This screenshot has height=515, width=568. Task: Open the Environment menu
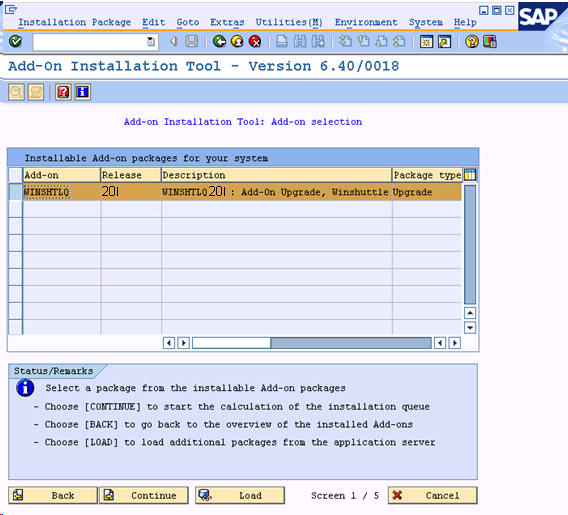[x=366, y=22]
